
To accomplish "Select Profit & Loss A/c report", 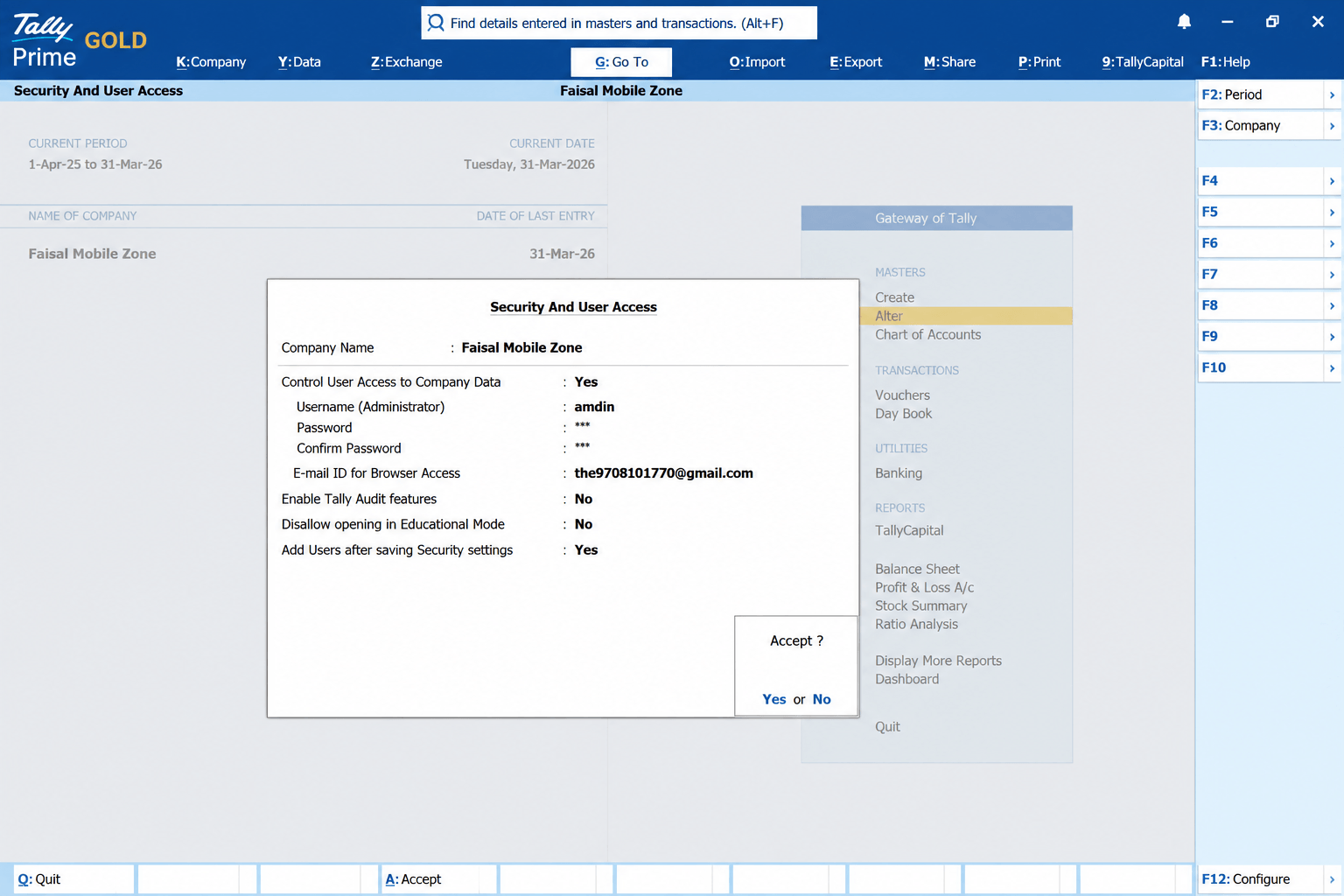I will (x=924, y=587).
